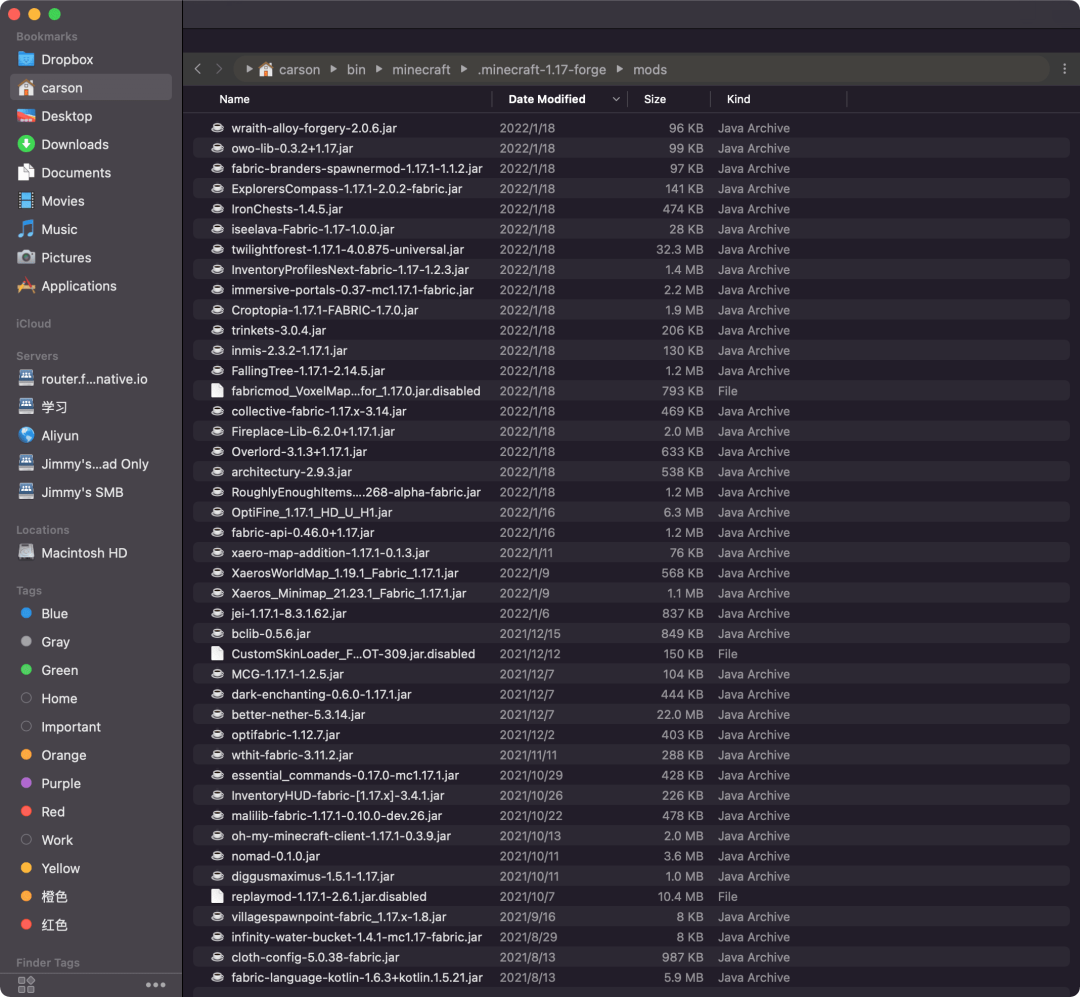This screenshot has width=1080, height=997.
Task: Click the sidebar layout icon at bottom left
Action: click(26, 985)
